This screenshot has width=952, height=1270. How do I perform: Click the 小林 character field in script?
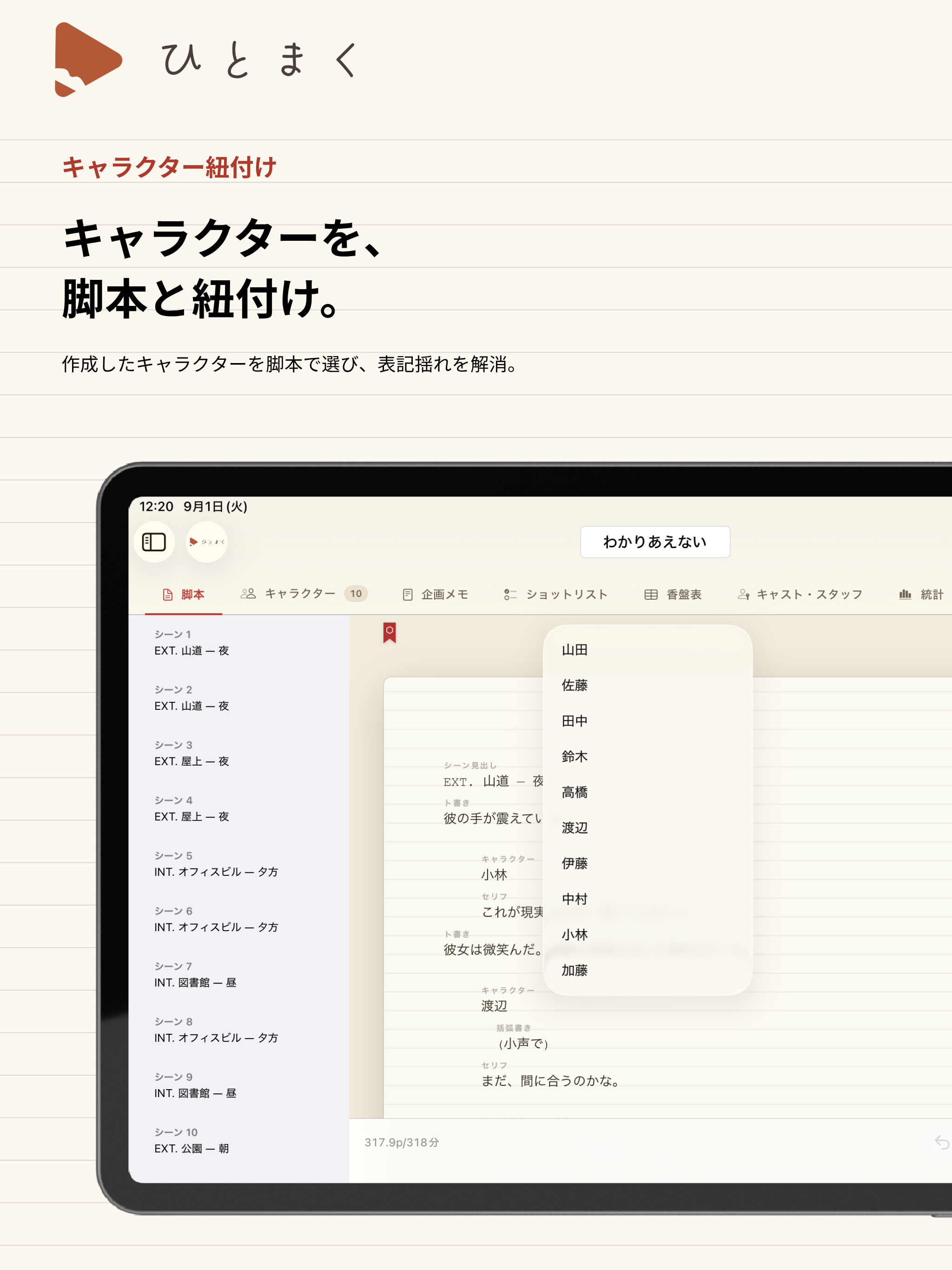click(x=495, y=874)
